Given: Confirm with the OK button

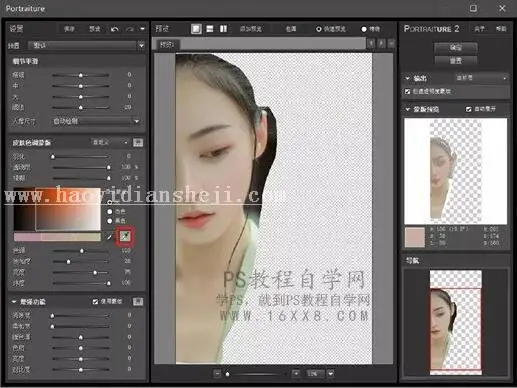Looking at the screenshot, I should [x=455, y=48].
